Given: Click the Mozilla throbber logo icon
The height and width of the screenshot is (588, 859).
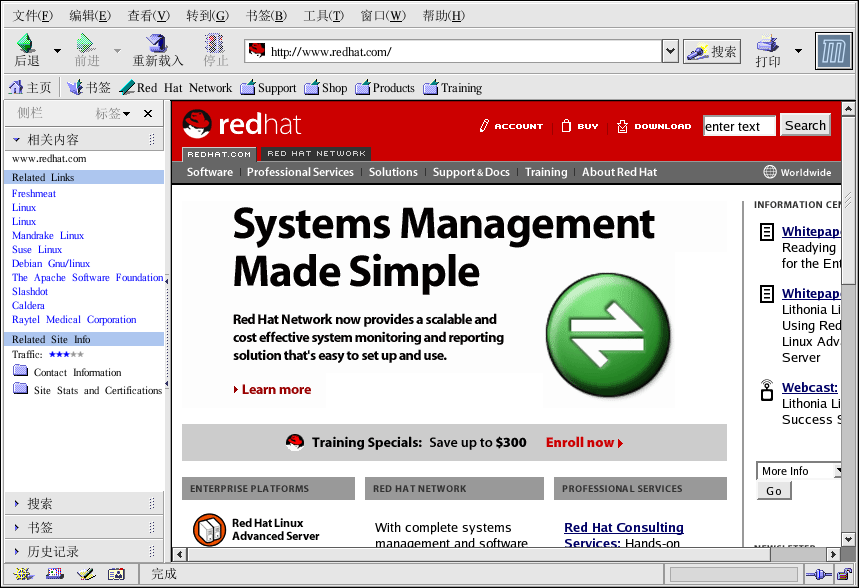Looking at the screenshot, I should pos(833,51).
